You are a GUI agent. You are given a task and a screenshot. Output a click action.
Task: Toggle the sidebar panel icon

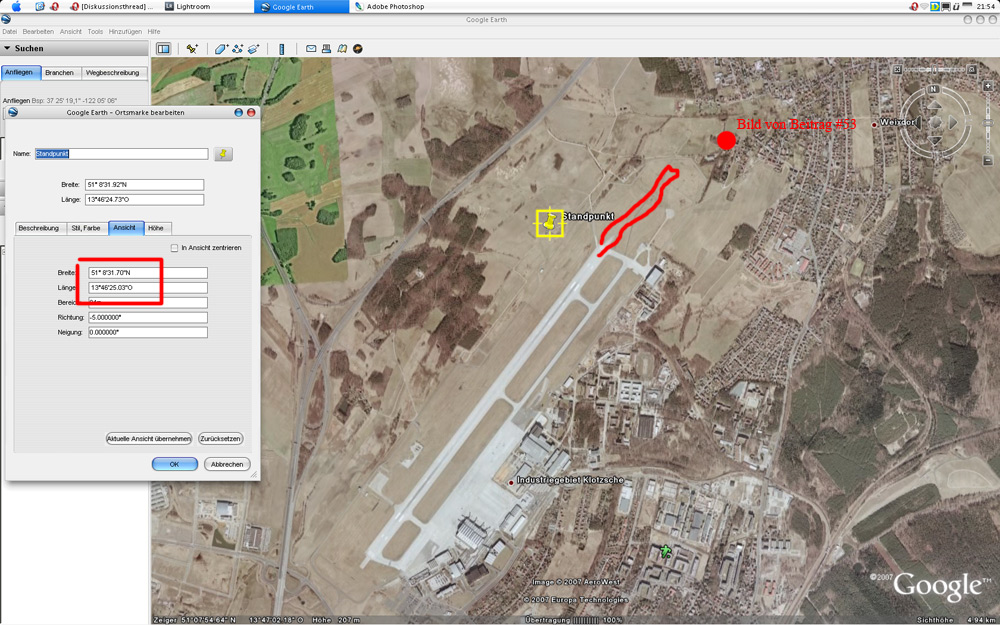tap(164, 48)
